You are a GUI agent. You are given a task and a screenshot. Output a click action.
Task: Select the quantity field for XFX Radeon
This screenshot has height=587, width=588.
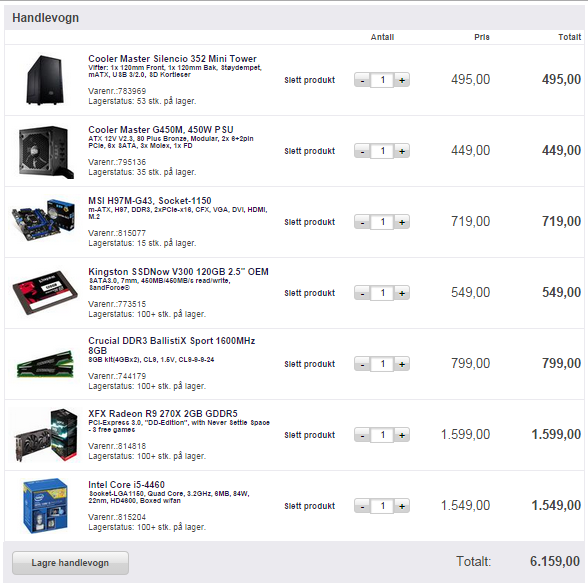(382, 435)
